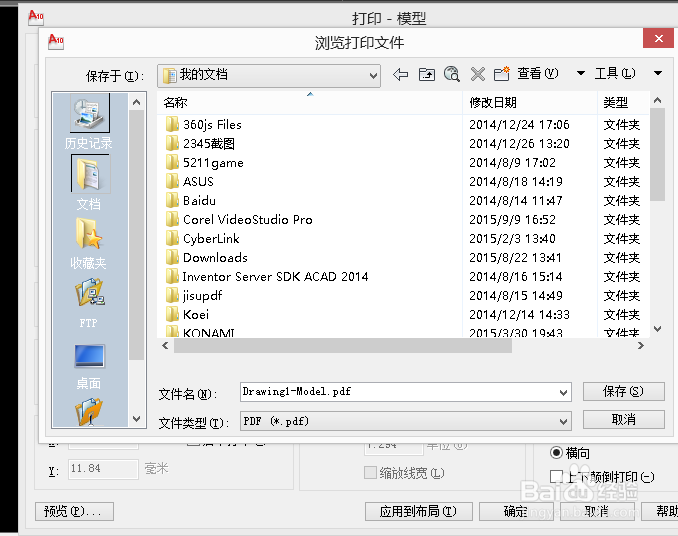Expand the 保存于 location dropdown
The image size is (678, 536).
coord(373,76)
